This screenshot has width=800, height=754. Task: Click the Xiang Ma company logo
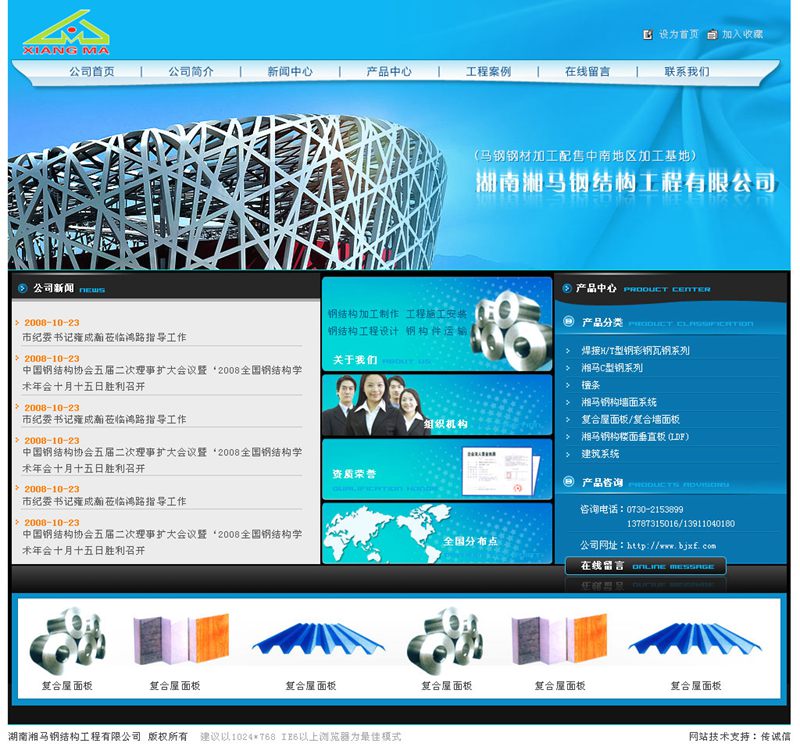[67, 32]
